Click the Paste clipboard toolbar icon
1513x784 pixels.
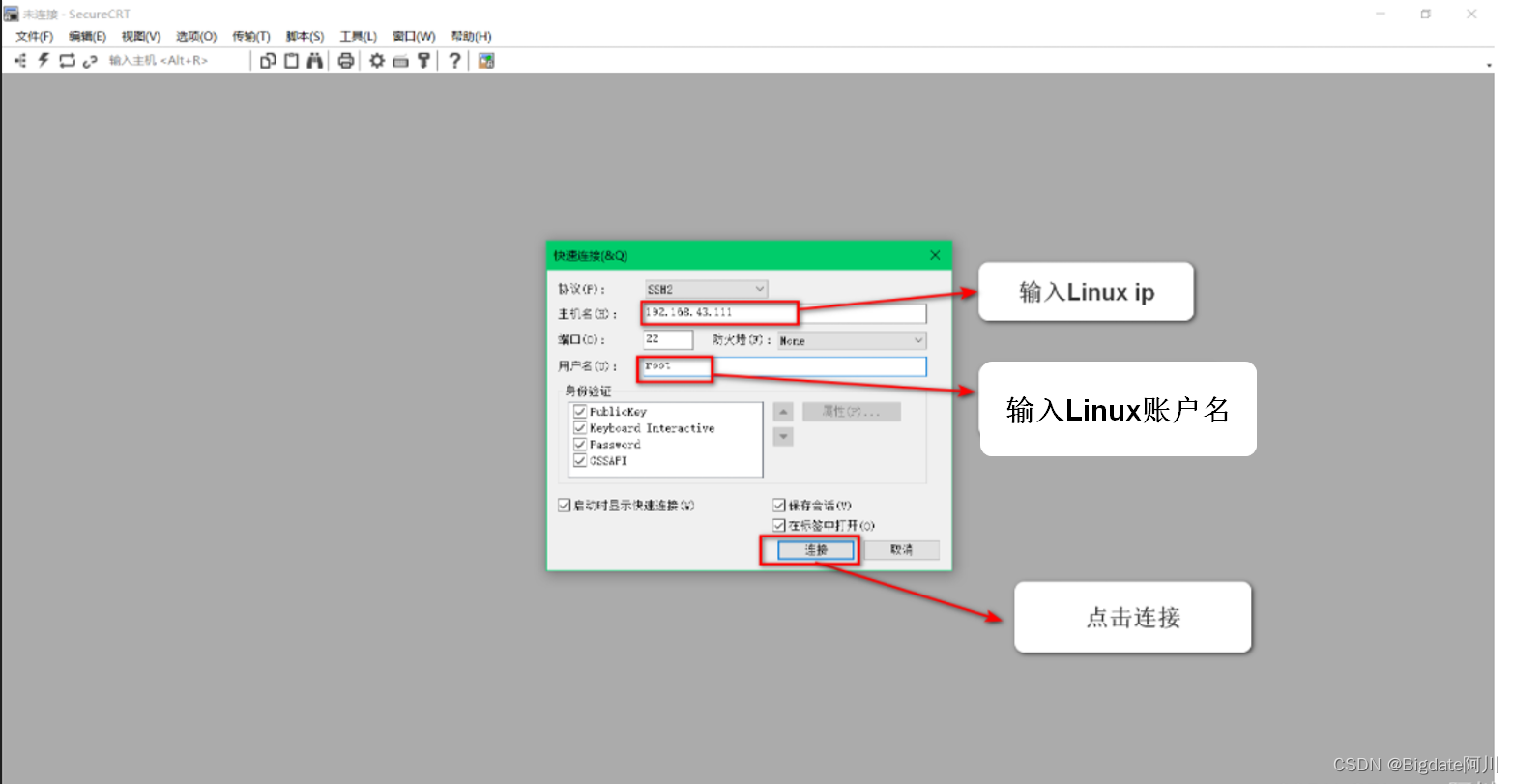coord(291,61)
